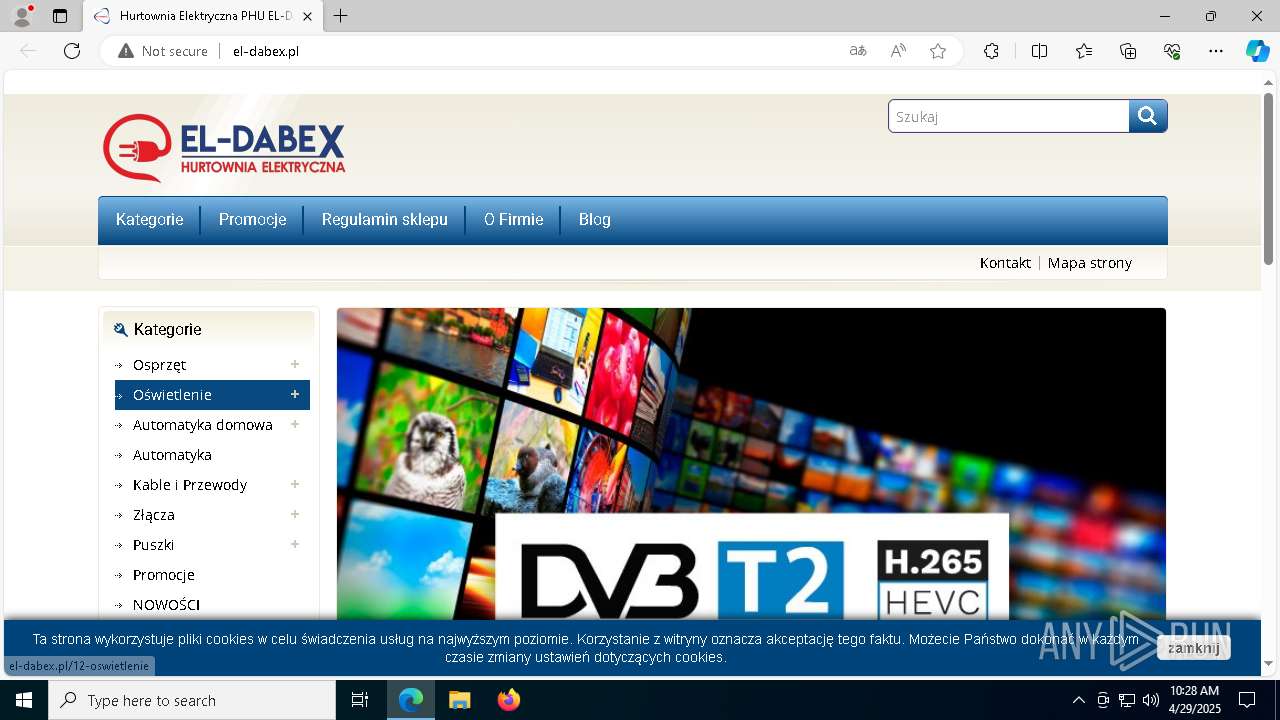Open taskbar clock and date
Image resolution: width=1280 pixels, height=720 pixels.
[1195, 700]
